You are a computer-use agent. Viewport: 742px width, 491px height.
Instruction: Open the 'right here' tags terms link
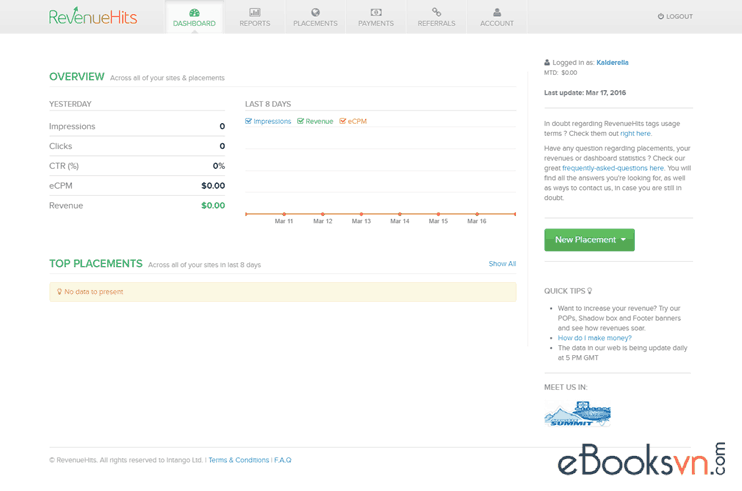coord(635,133)
